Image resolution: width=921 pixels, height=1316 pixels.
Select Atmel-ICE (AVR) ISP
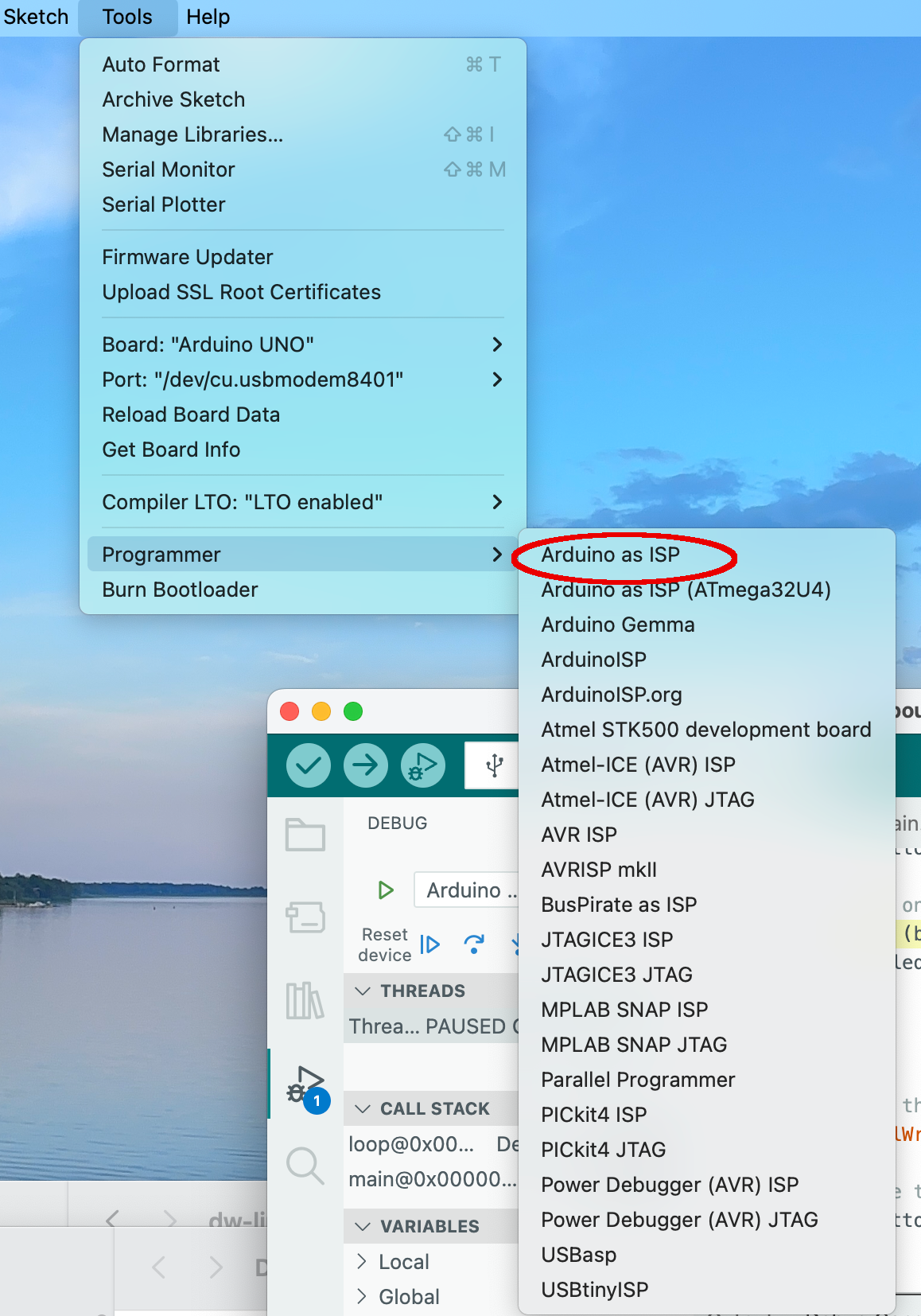(x=707, y=765)
